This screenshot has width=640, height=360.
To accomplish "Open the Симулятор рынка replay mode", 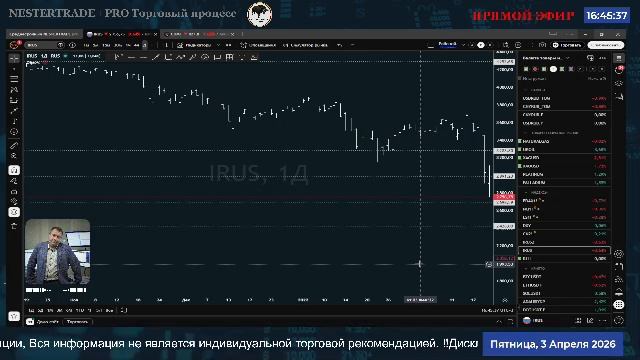I will coord(305,45).
